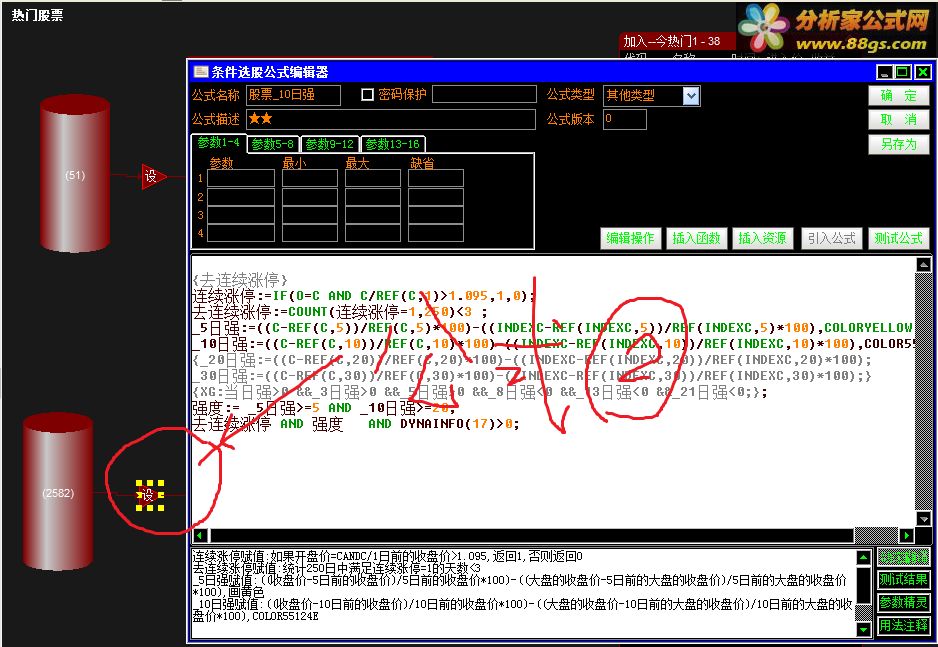Open the 参数精灵 button
The width and height of the screenshot is (938, 647).
click(903, 603)
